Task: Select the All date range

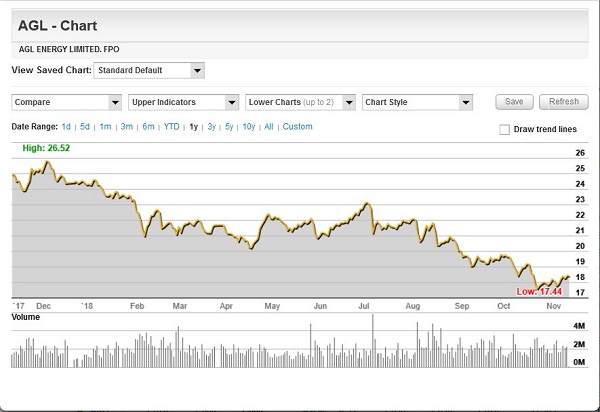Action: (269, 127)
